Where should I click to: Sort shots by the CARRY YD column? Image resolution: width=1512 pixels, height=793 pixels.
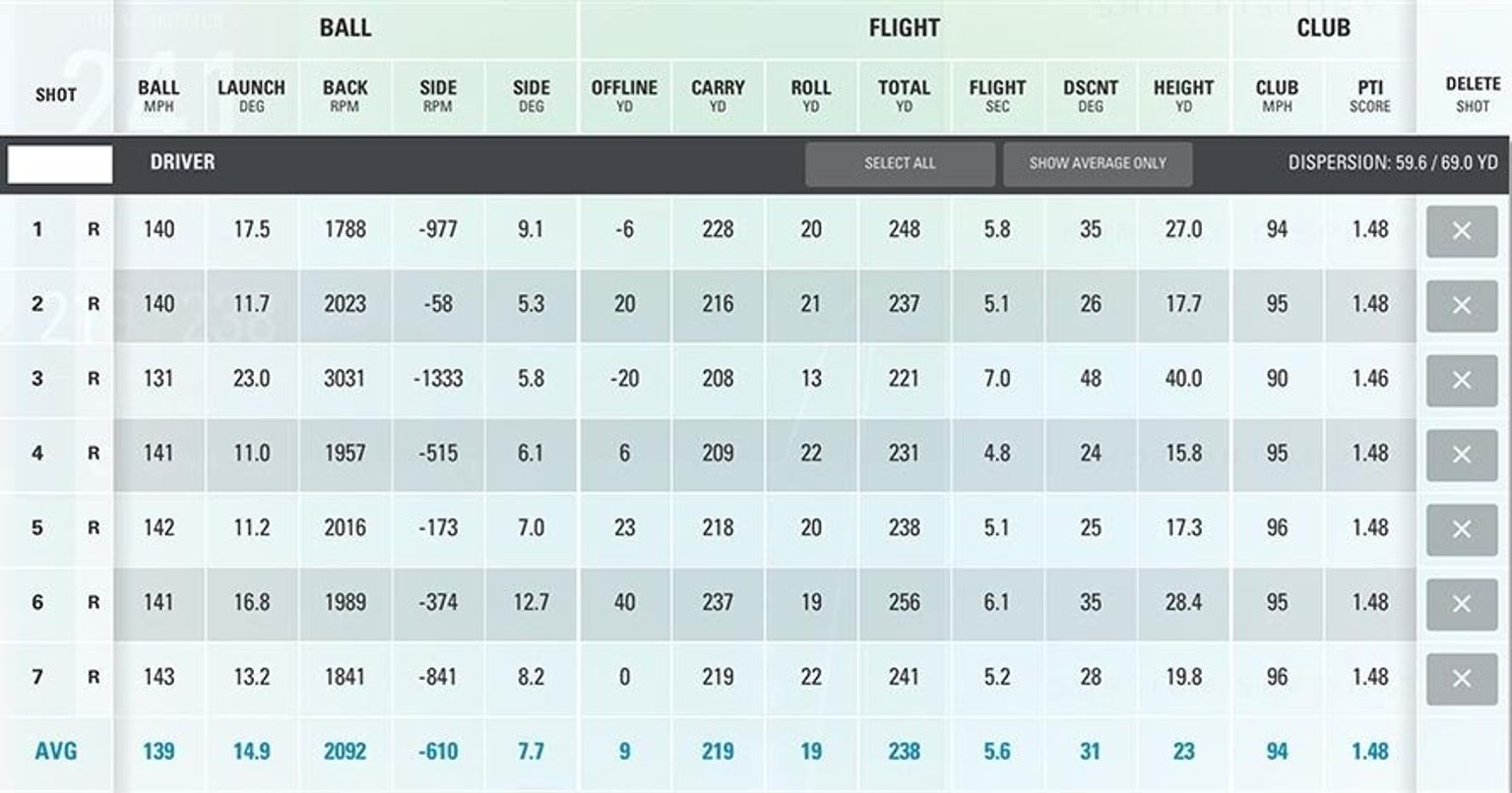(x=718, y=95)
